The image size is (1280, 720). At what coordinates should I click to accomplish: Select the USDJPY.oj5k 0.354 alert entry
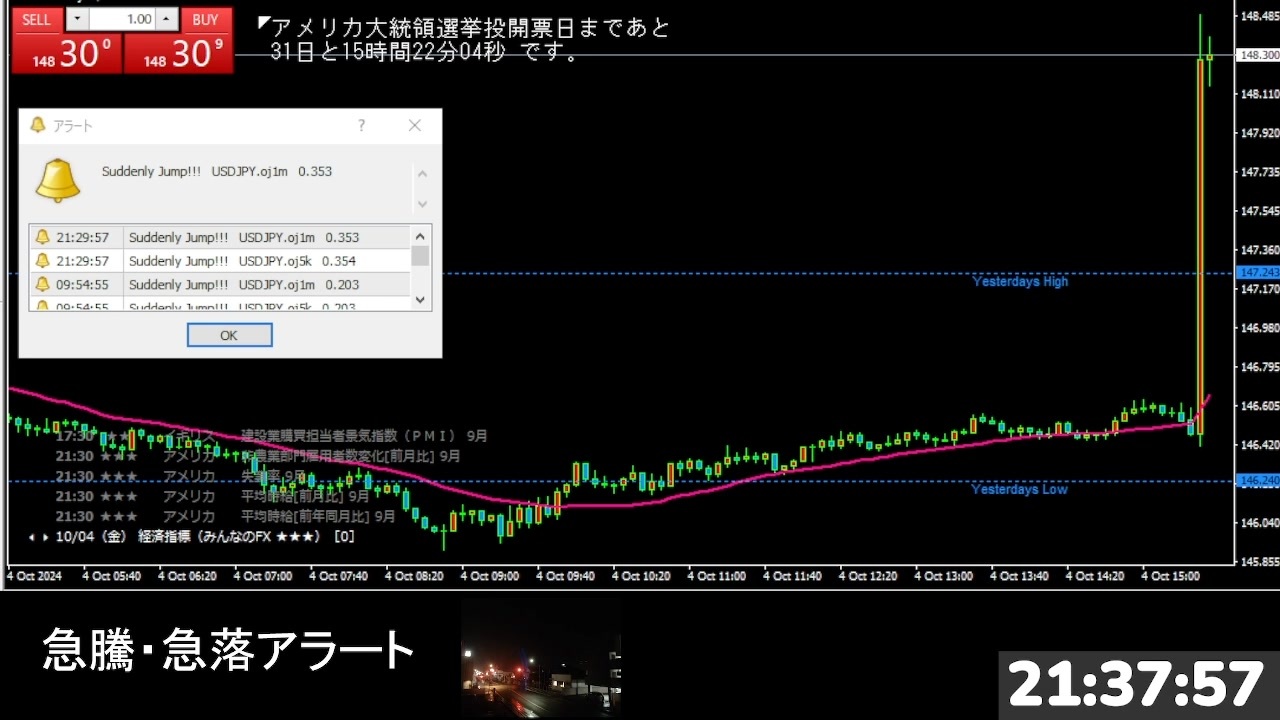click(250, 261)
